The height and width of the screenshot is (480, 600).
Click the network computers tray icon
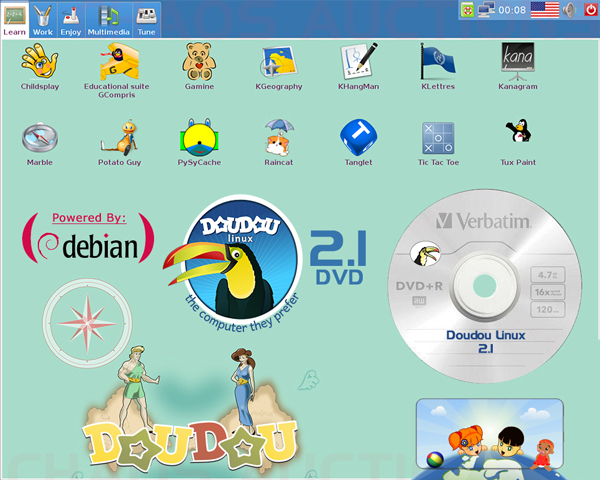486,10
